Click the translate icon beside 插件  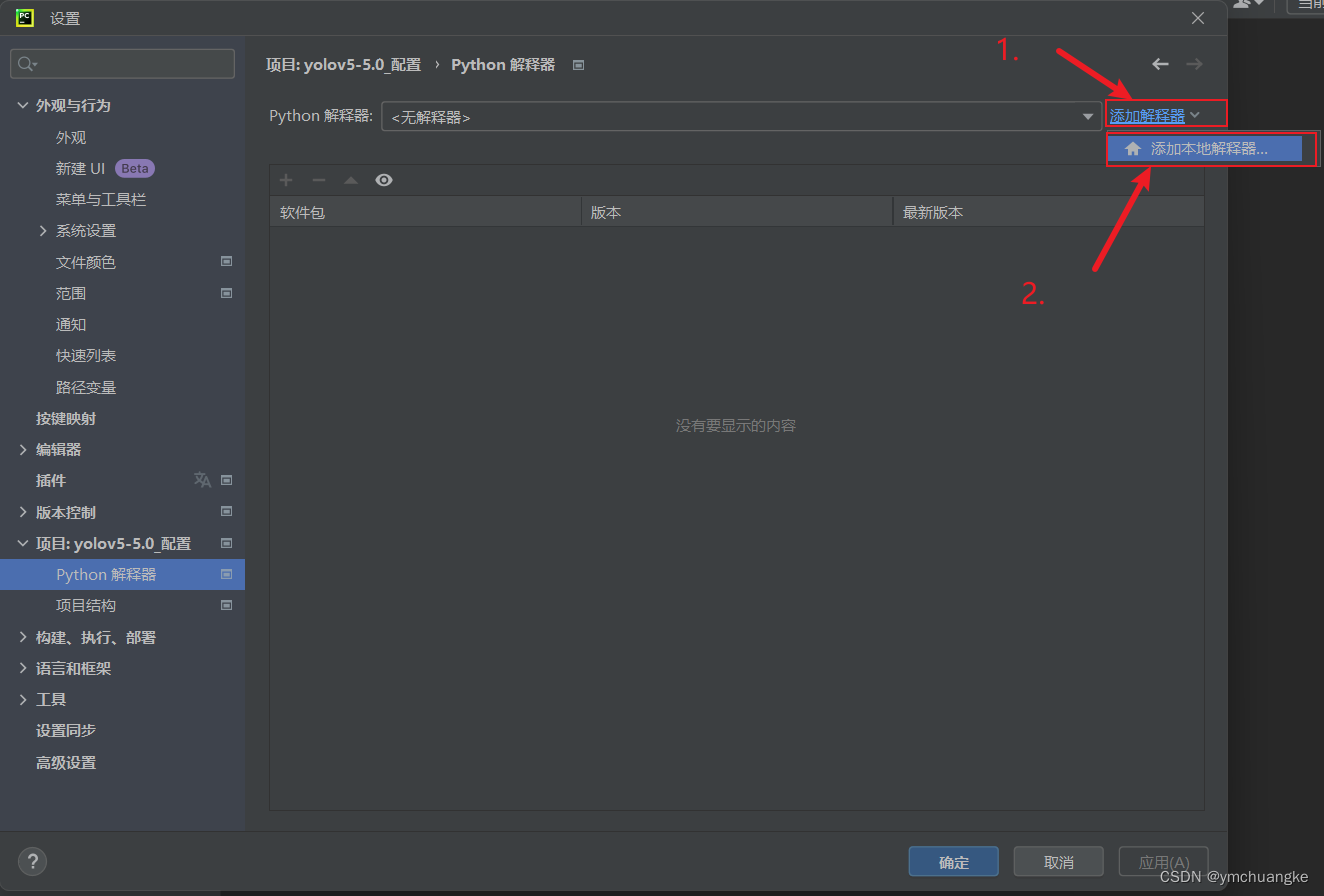click(202, 480)
